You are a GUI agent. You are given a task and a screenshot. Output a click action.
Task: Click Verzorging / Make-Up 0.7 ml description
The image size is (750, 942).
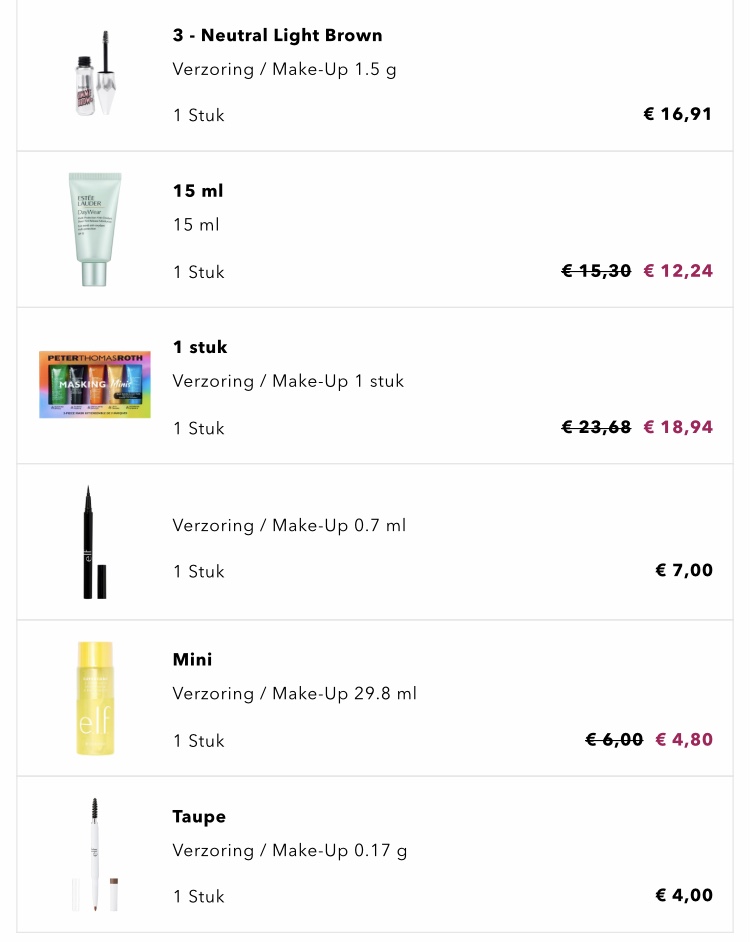point(289,525)
